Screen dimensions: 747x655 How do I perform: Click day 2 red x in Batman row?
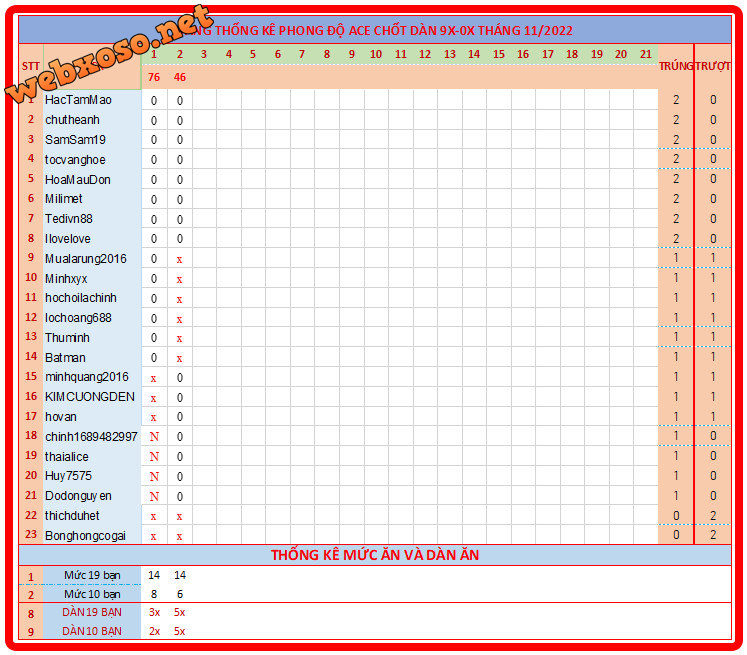click(179, 359)
